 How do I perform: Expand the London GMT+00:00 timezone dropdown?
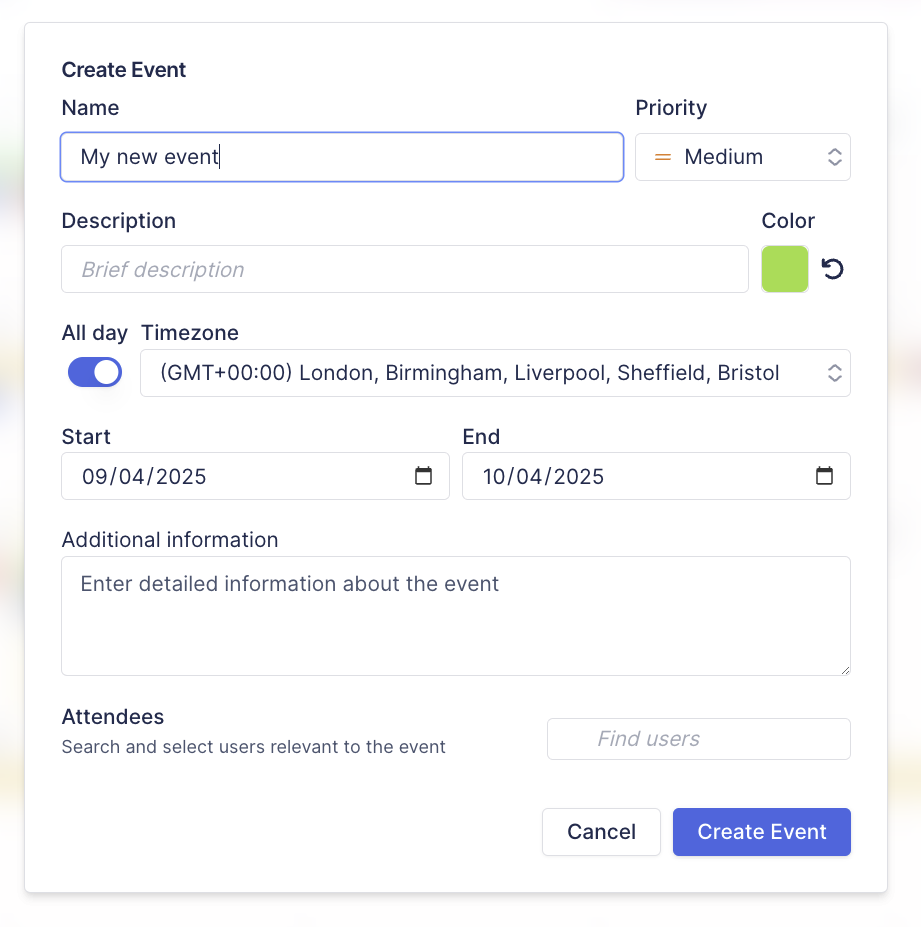[495, 373]
